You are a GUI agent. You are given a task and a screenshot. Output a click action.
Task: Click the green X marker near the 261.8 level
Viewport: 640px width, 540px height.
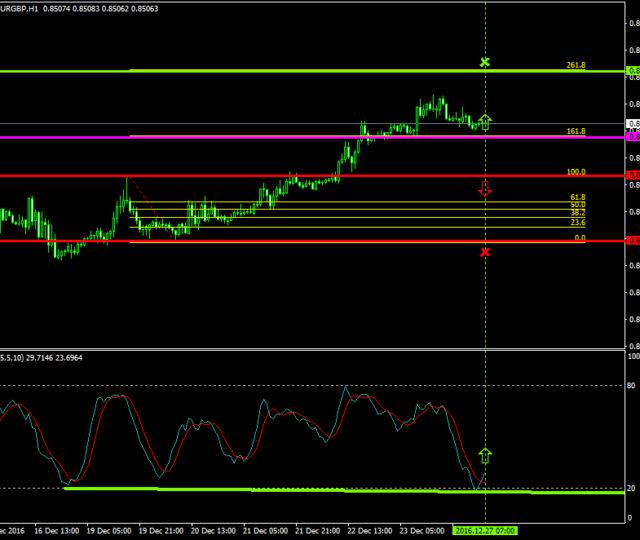pos(485,62)
